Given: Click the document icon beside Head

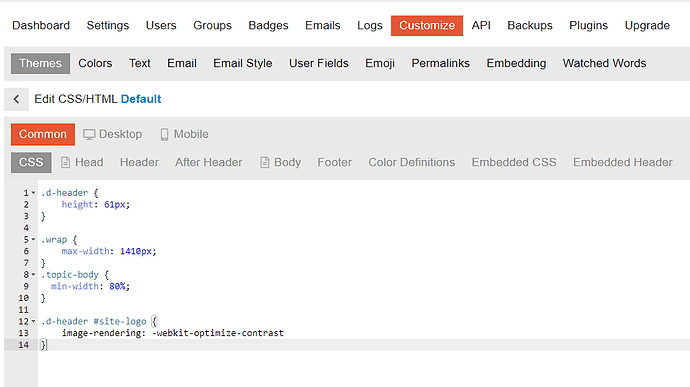Looking at the screenshot, I should (65, 162).
